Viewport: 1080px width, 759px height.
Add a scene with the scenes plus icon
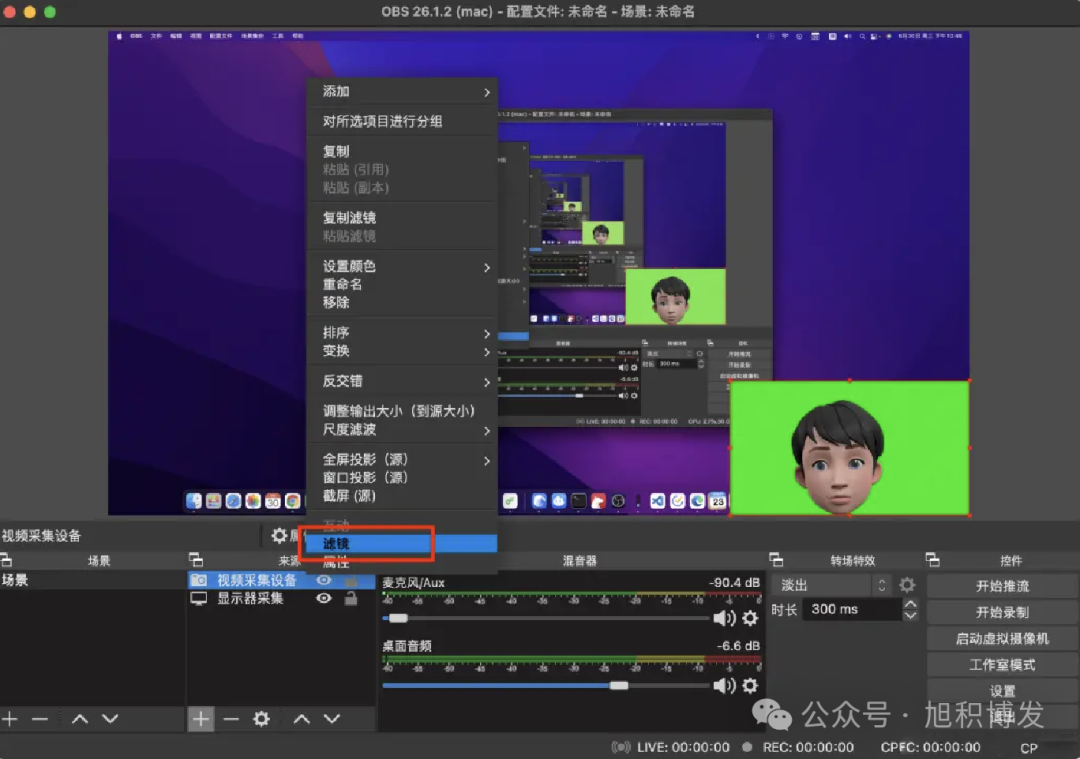[10, 718]
